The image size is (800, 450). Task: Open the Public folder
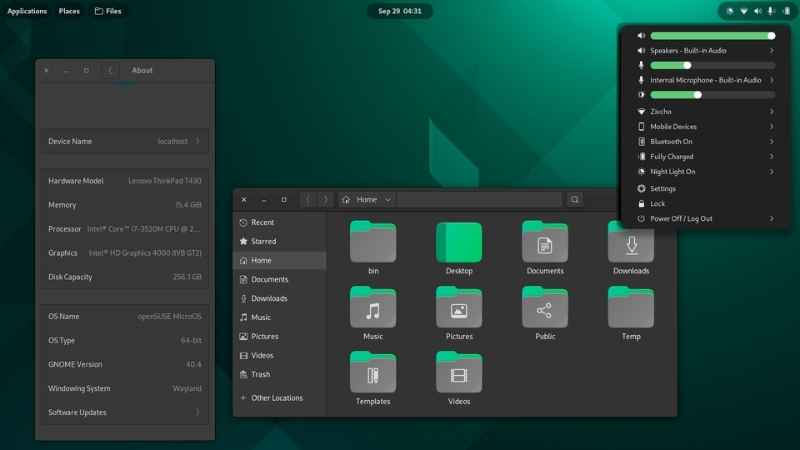click(x=545, y=307)
